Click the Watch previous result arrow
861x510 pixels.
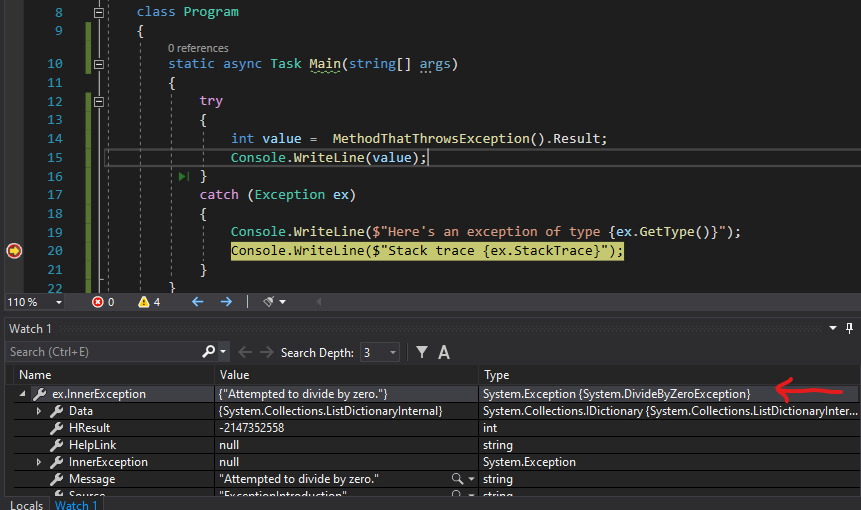[x=245, y=352]
